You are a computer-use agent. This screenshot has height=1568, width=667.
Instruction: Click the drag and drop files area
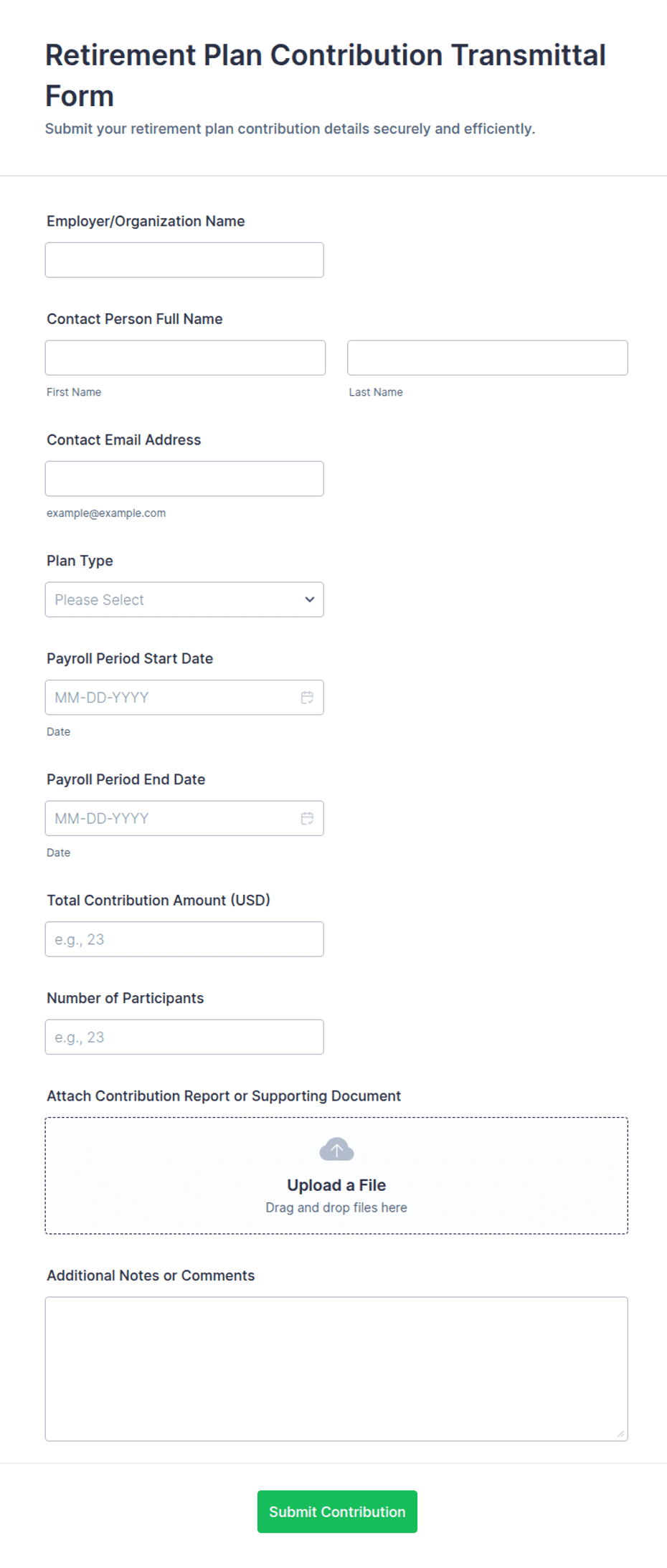pos(336,1176)
